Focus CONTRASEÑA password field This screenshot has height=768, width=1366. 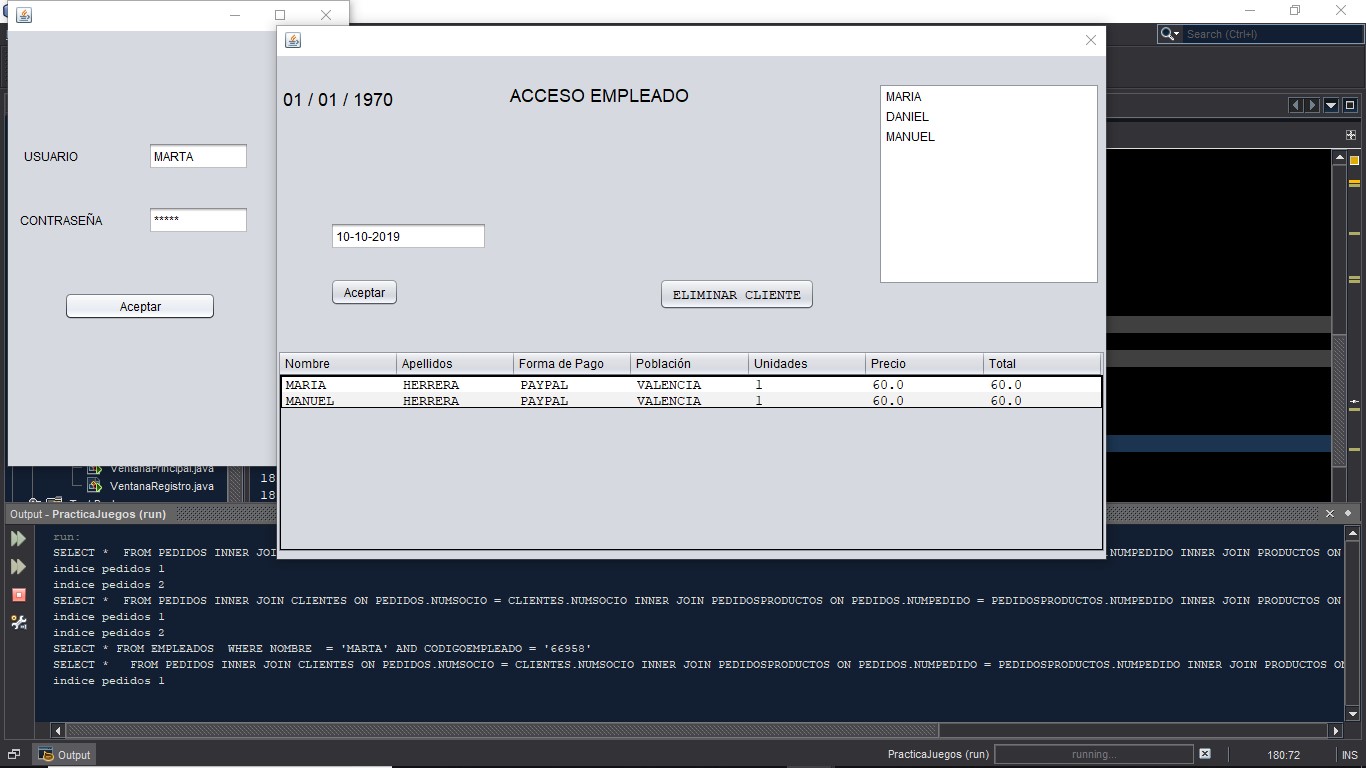pos(198,220)
